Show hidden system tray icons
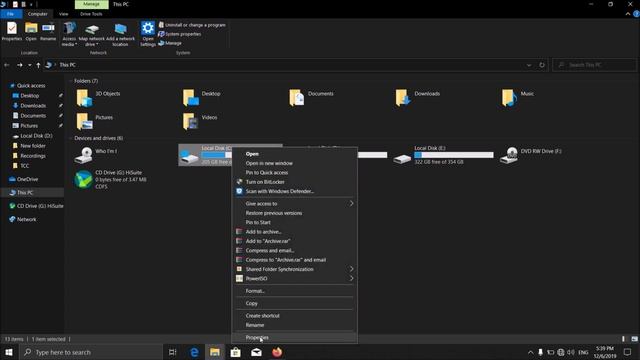640x360 pixels. [x=530, y=352]
